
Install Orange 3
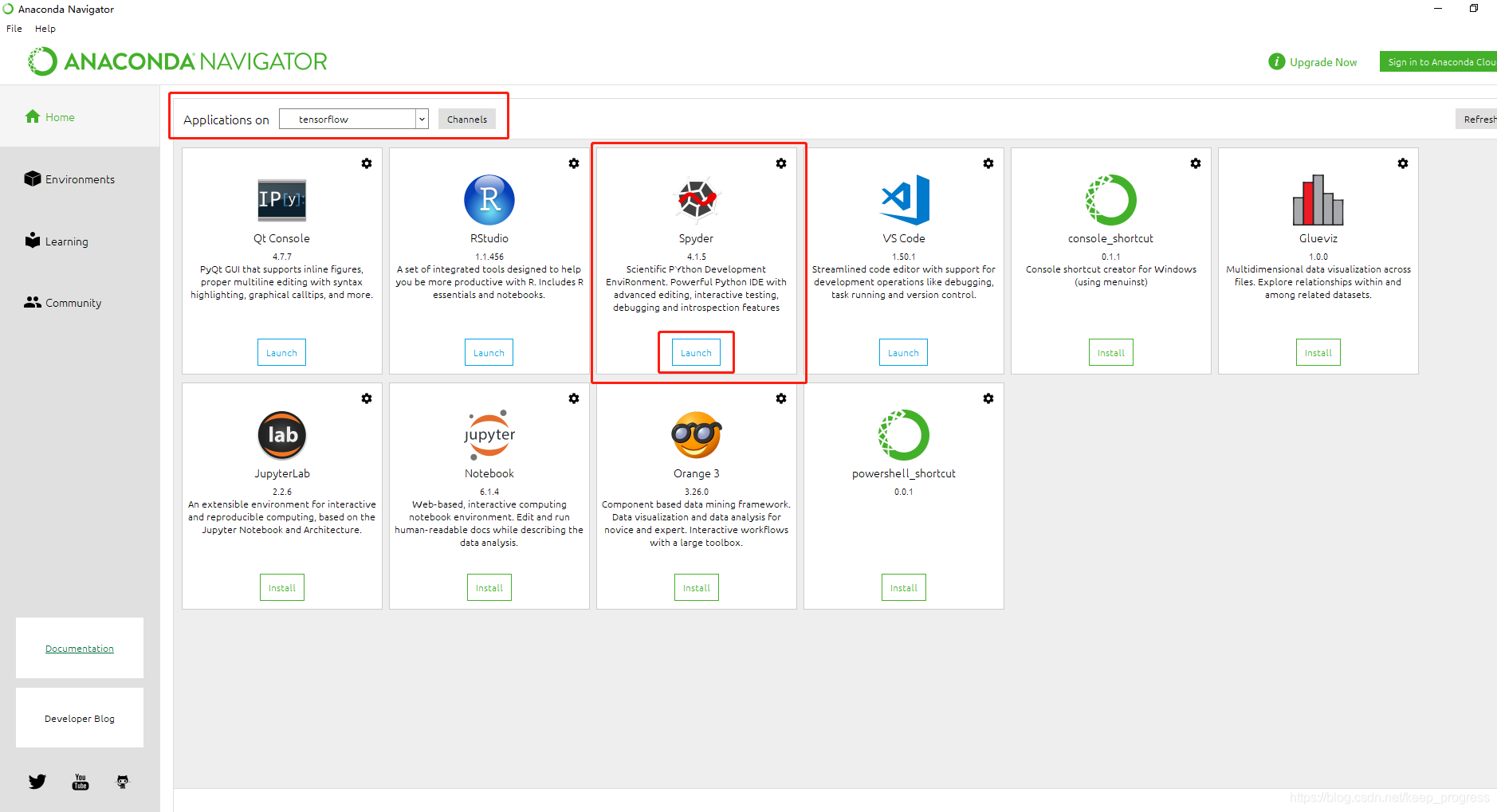click(x=697, y=587)
